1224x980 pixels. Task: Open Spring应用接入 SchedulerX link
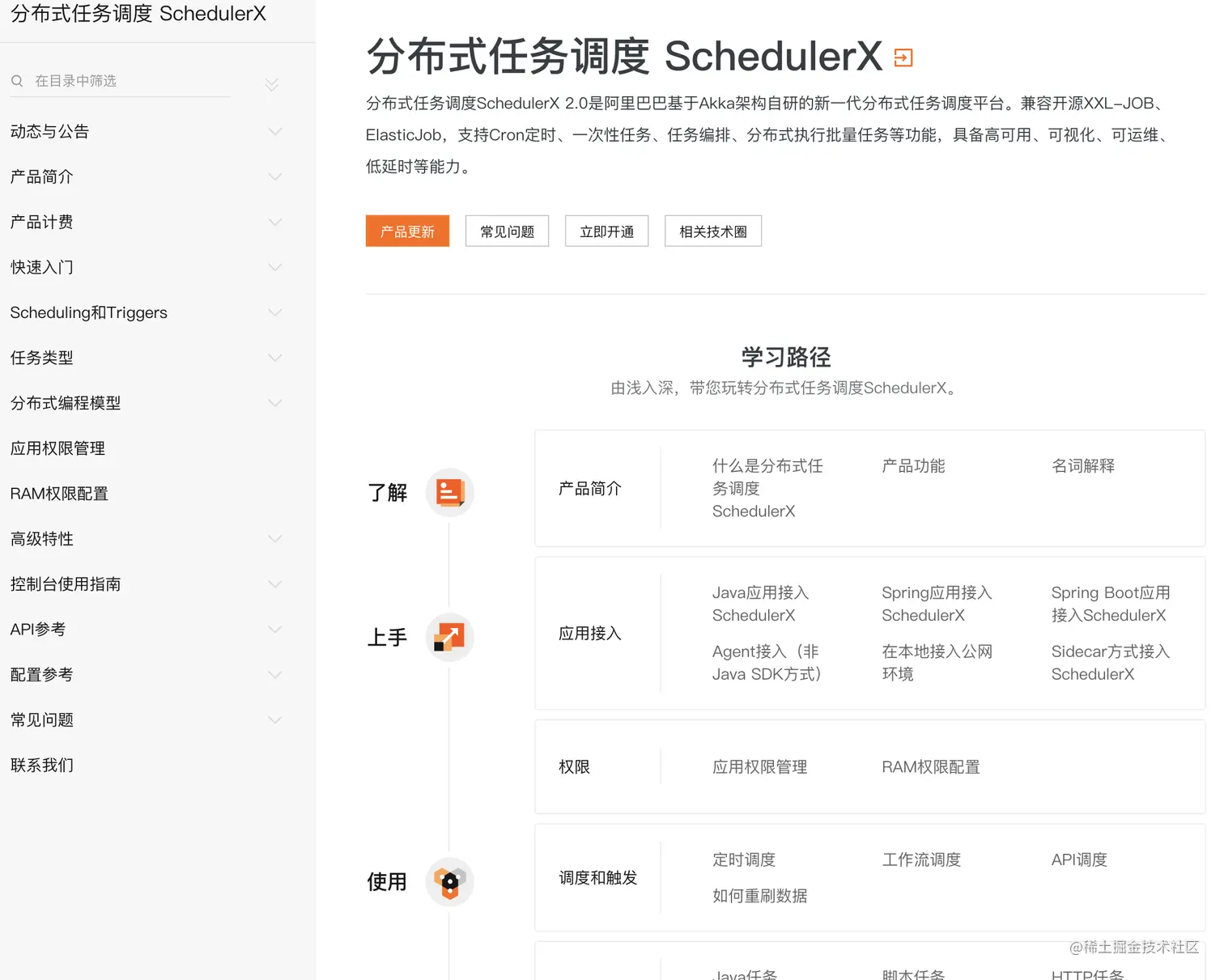(937, 604)
